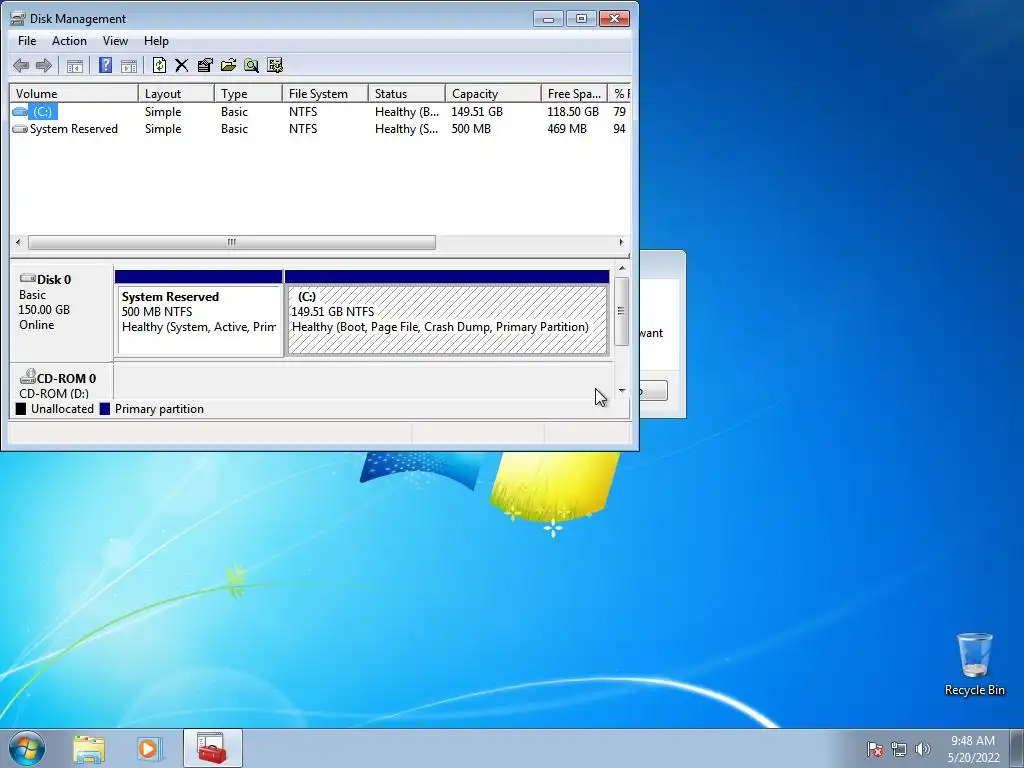1024x768 pixels.
Task: Select the Disk 0 label panel
Action: pyautogui.click(x=61, y=312)
